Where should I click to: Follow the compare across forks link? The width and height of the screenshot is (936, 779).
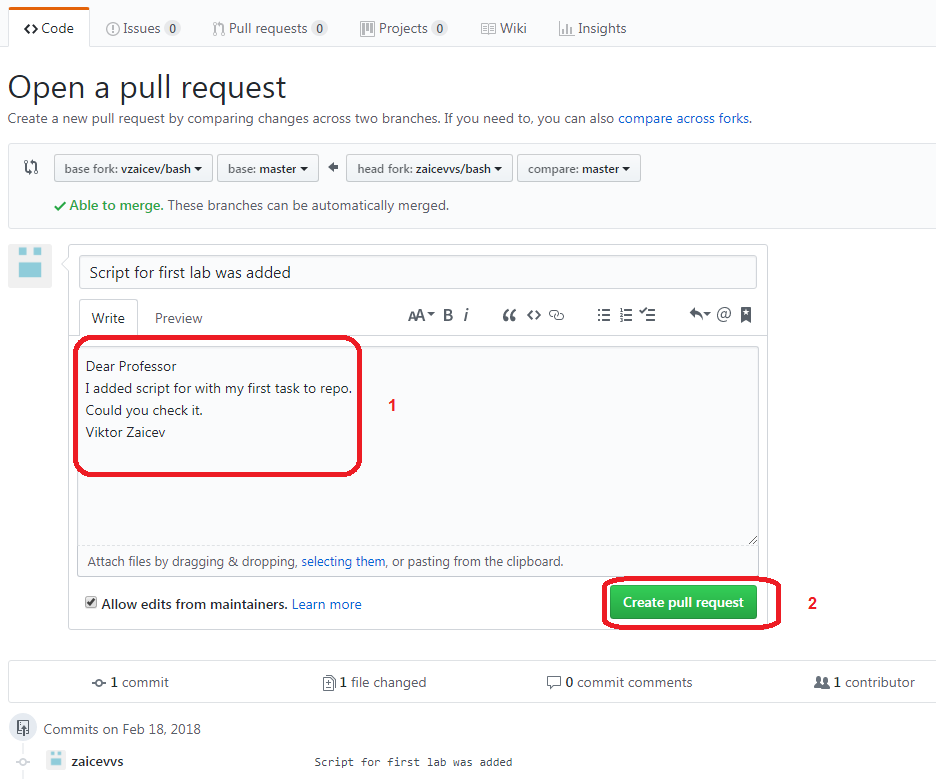point(684,118)
